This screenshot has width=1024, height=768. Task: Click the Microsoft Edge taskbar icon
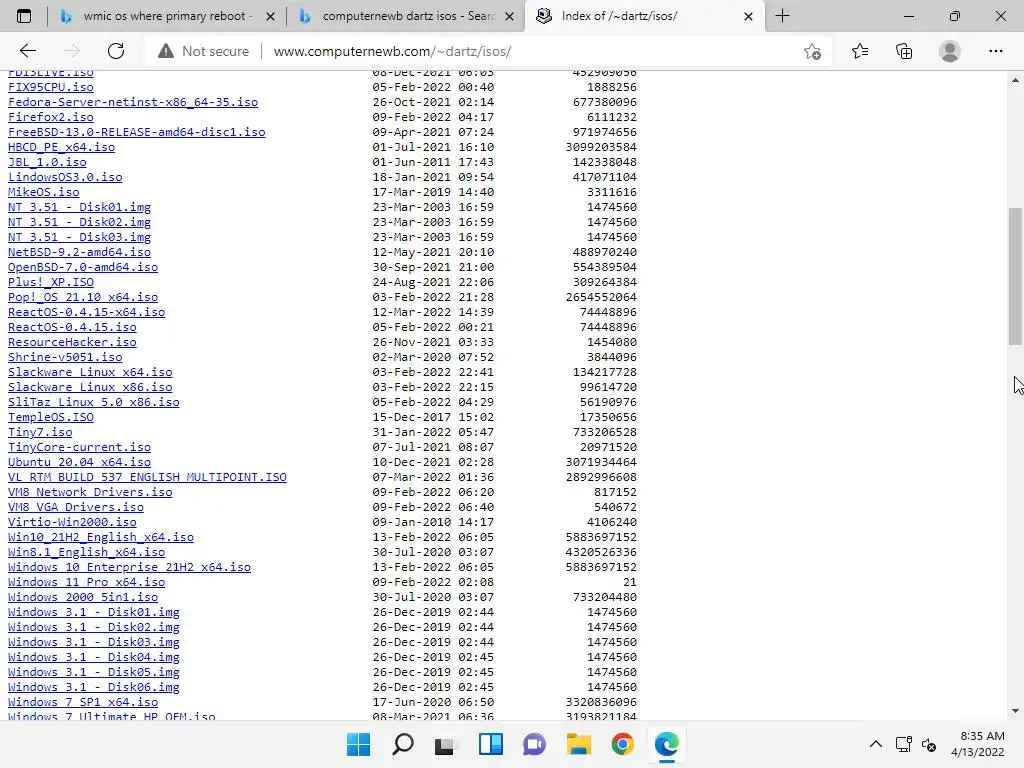(x=667, y=744)
